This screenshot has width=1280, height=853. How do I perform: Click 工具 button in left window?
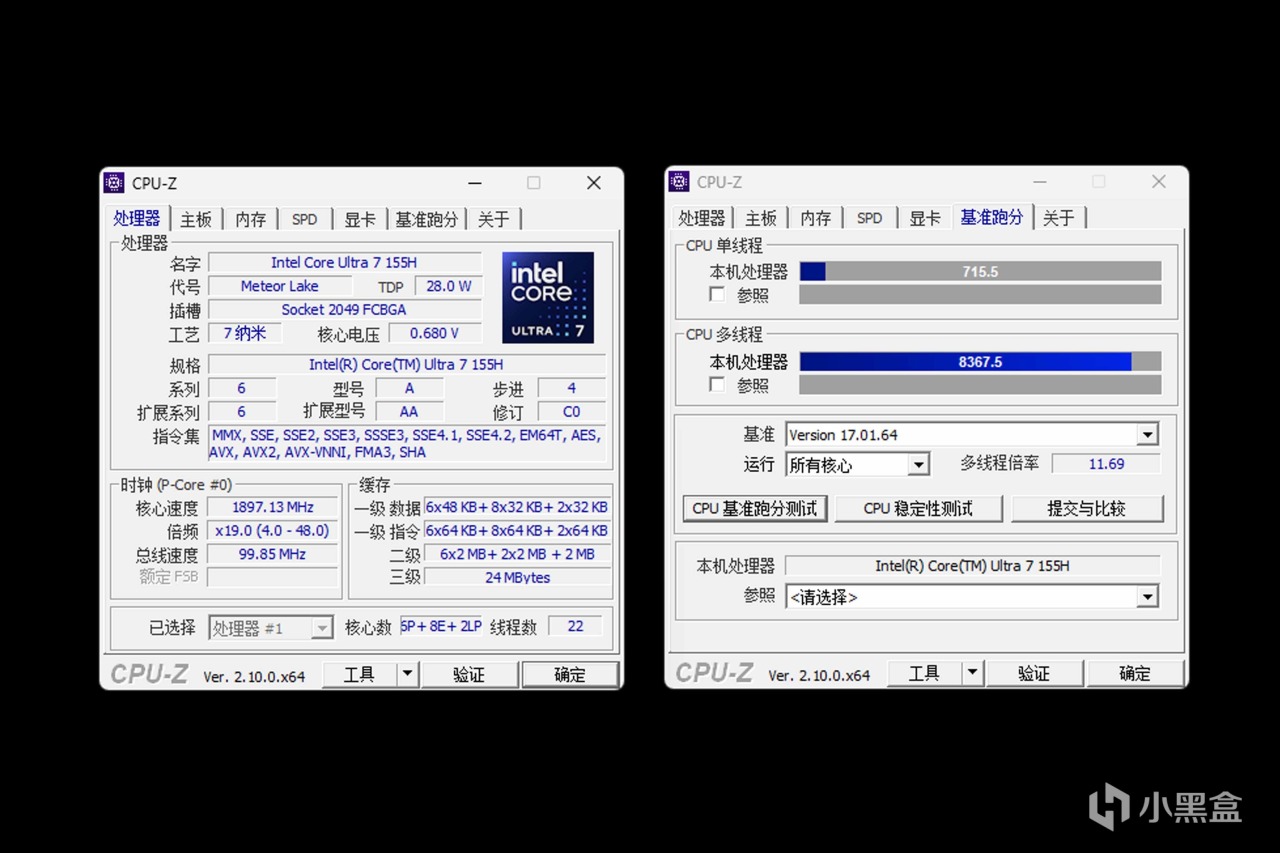359,674
